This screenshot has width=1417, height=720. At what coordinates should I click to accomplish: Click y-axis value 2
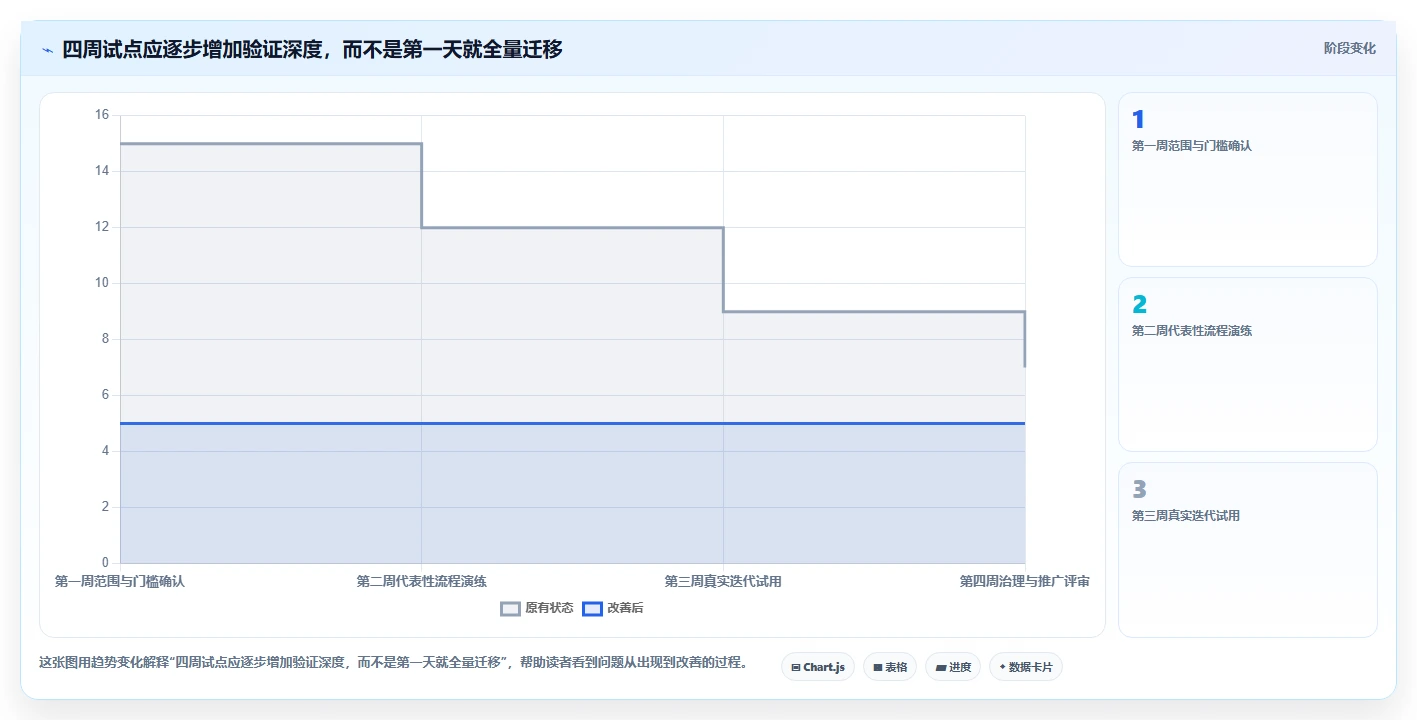pyautogui.click(x=105, y=507)
